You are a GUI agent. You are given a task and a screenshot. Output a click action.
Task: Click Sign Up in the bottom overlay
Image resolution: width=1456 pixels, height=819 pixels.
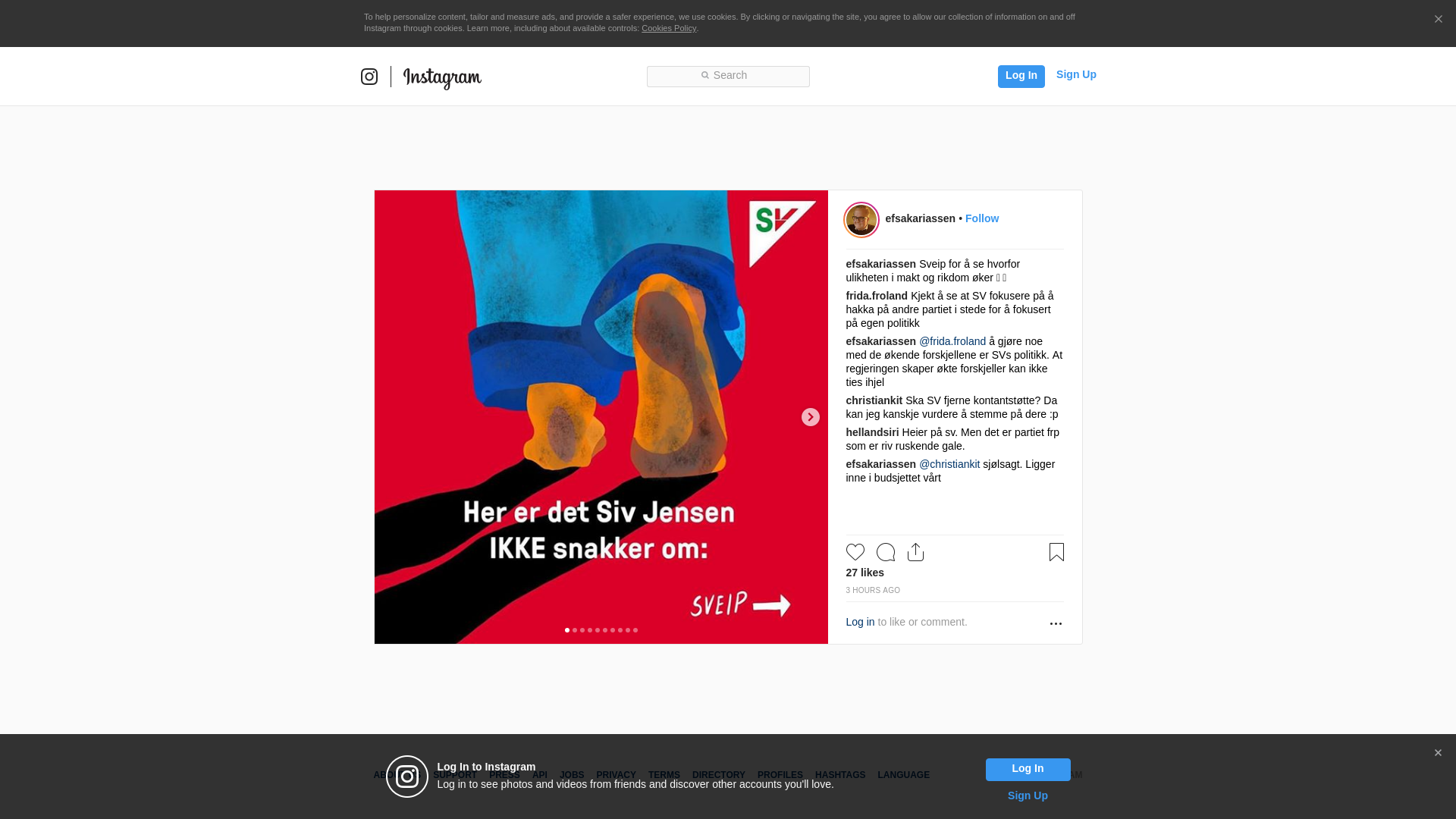1028,795
